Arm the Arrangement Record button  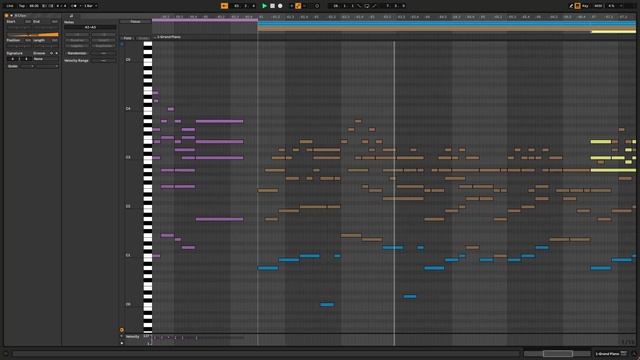280,6
